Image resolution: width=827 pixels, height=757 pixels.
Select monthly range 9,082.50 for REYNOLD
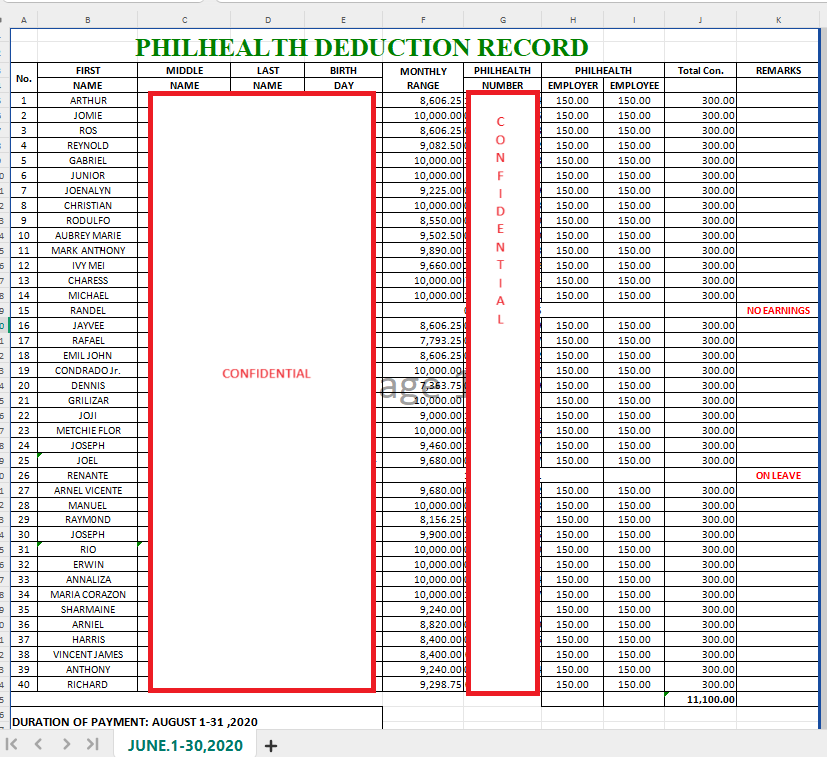423,146
